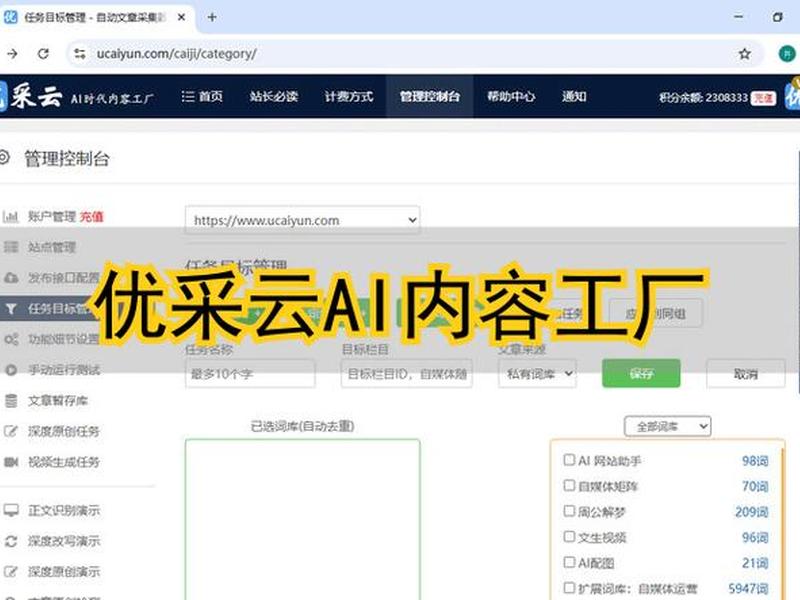Open 深度改写演示 in sidebar
Viewport: 800px width, 600px height.
point(64,541)
